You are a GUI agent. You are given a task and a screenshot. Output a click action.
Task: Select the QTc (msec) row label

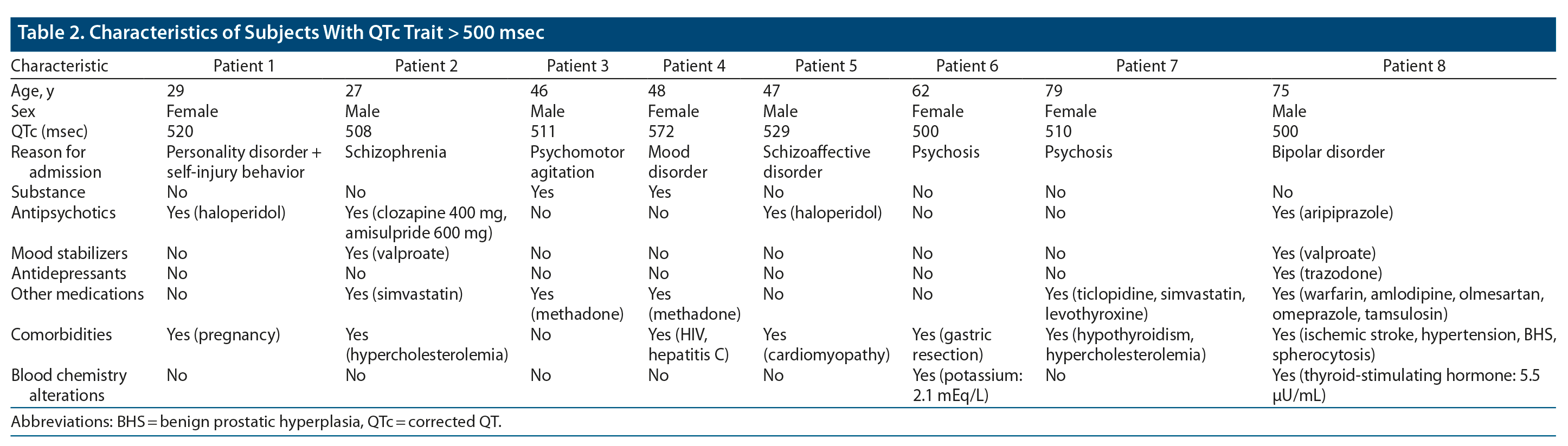49,132
